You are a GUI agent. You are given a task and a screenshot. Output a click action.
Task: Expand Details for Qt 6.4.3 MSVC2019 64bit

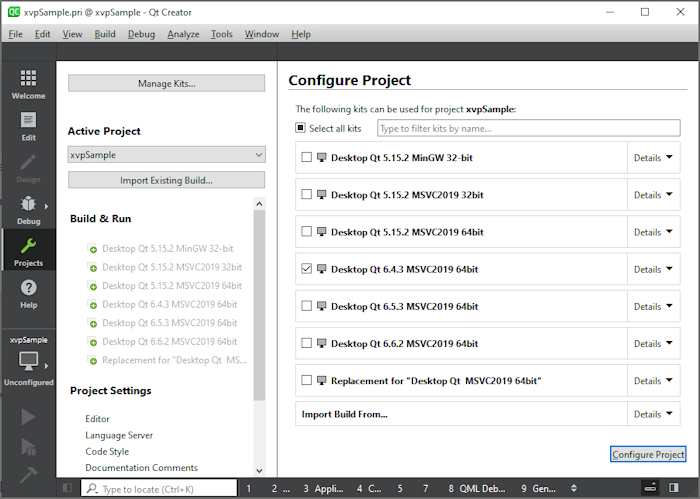click(x=653, y=269)
